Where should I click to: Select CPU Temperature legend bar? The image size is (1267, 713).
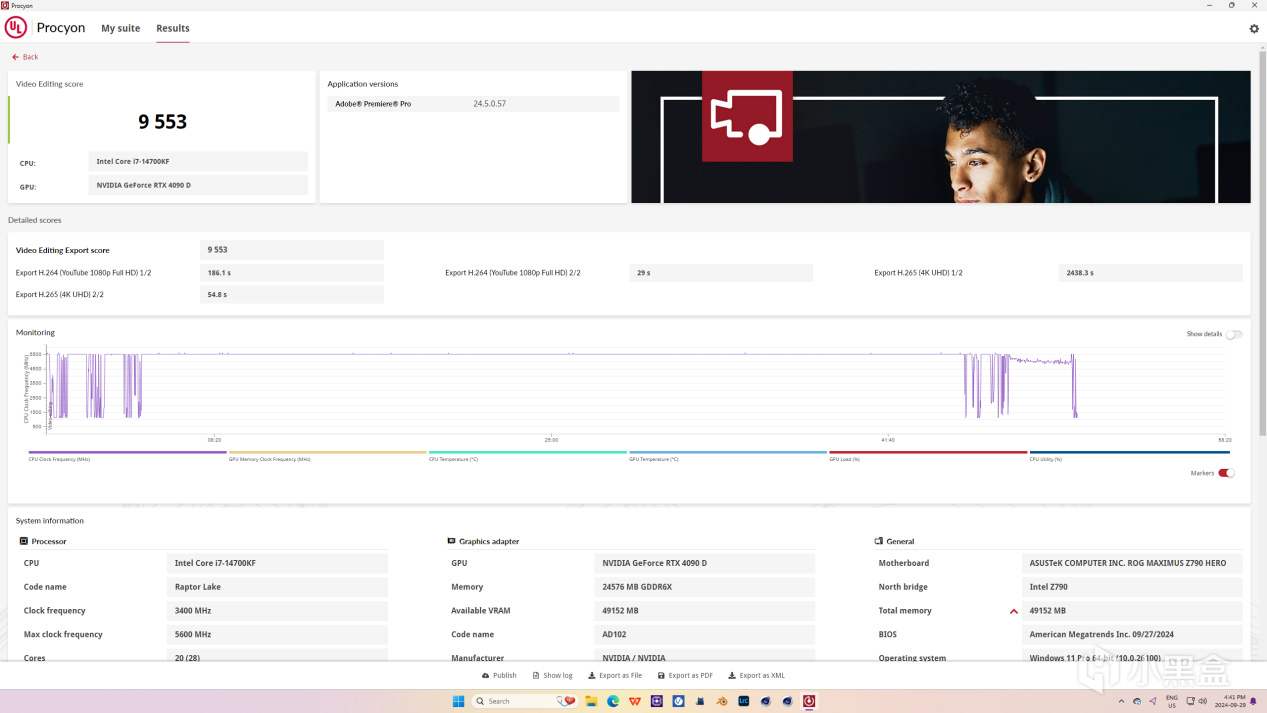click(x=528, y=452)
